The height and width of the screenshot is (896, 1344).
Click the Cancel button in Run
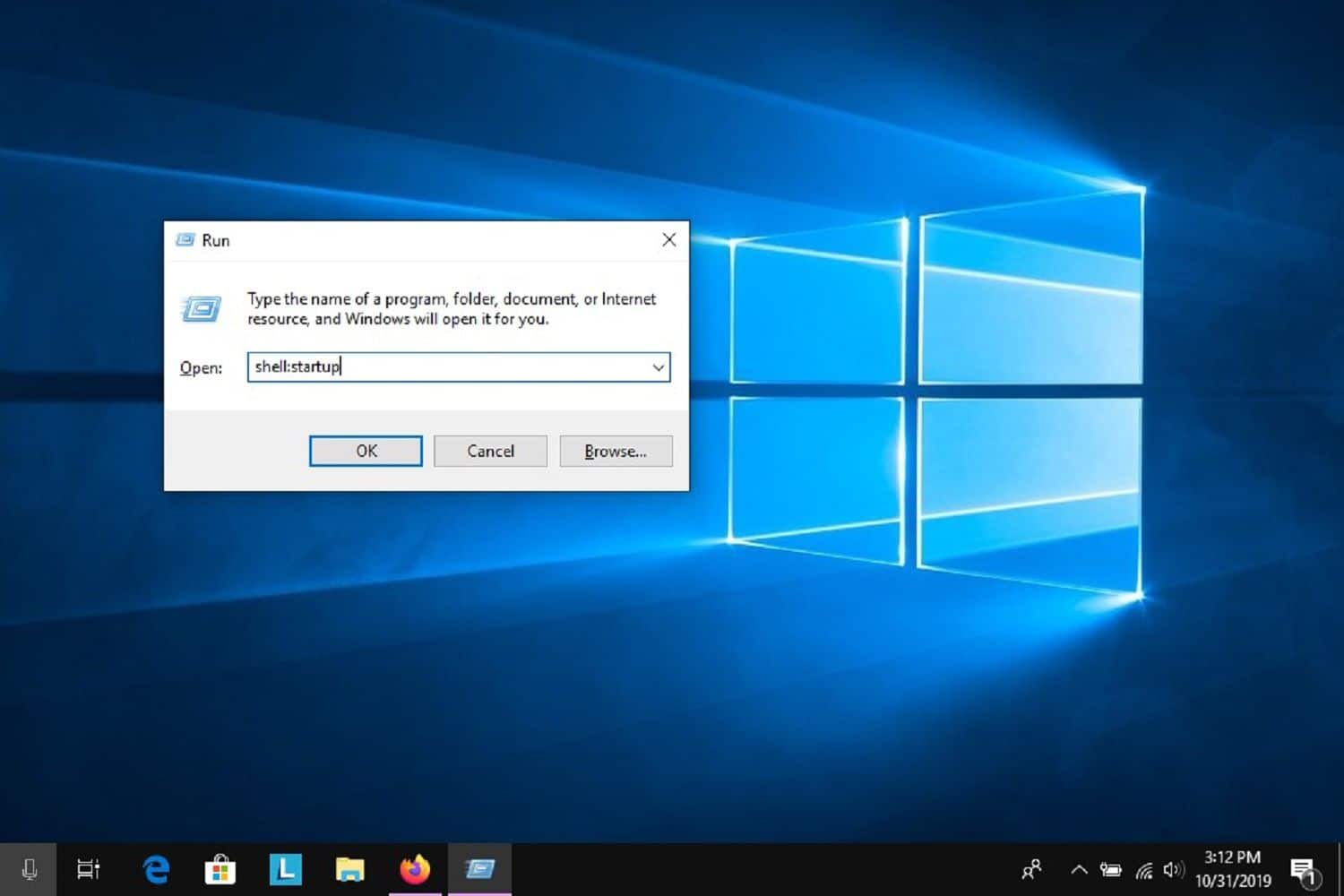coord(490,451)
